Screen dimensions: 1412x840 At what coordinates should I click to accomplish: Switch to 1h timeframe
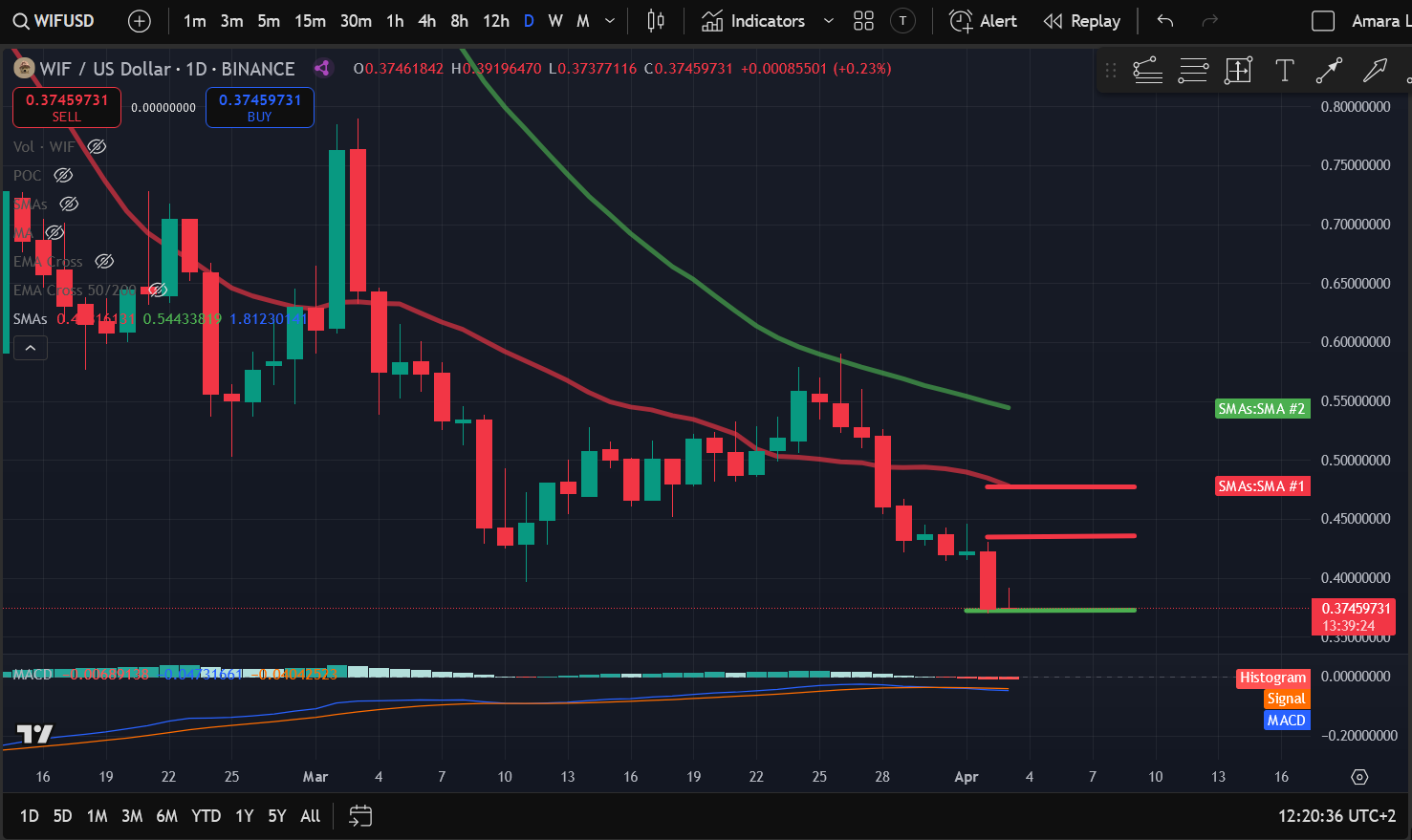[395, 21]
